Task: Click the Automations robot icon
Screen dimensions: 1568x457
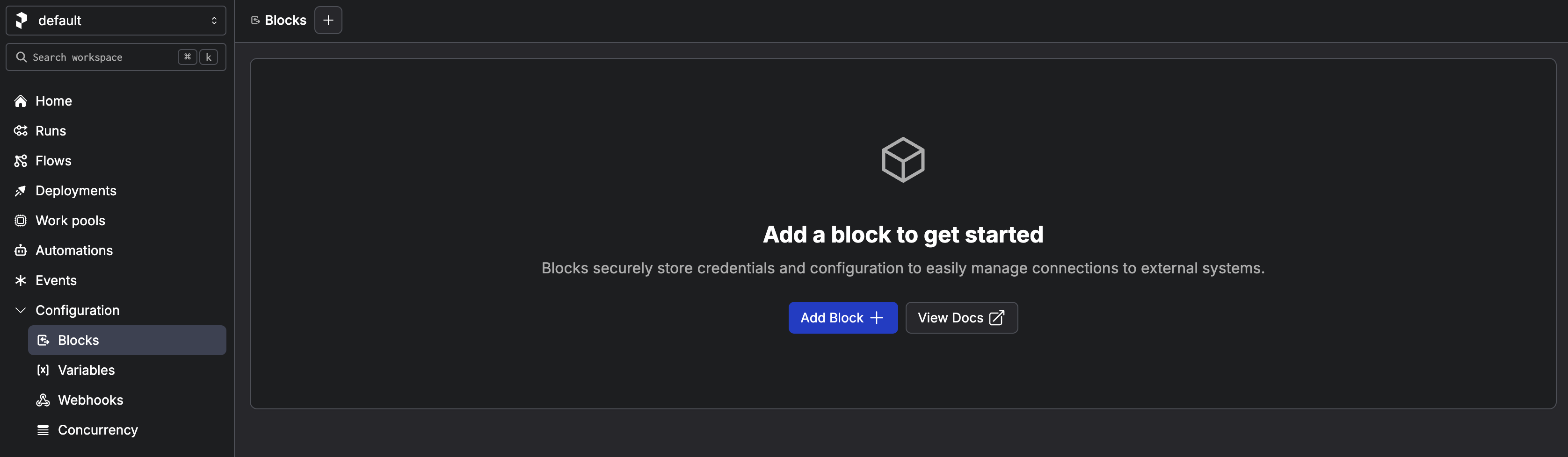Action: 21,250
